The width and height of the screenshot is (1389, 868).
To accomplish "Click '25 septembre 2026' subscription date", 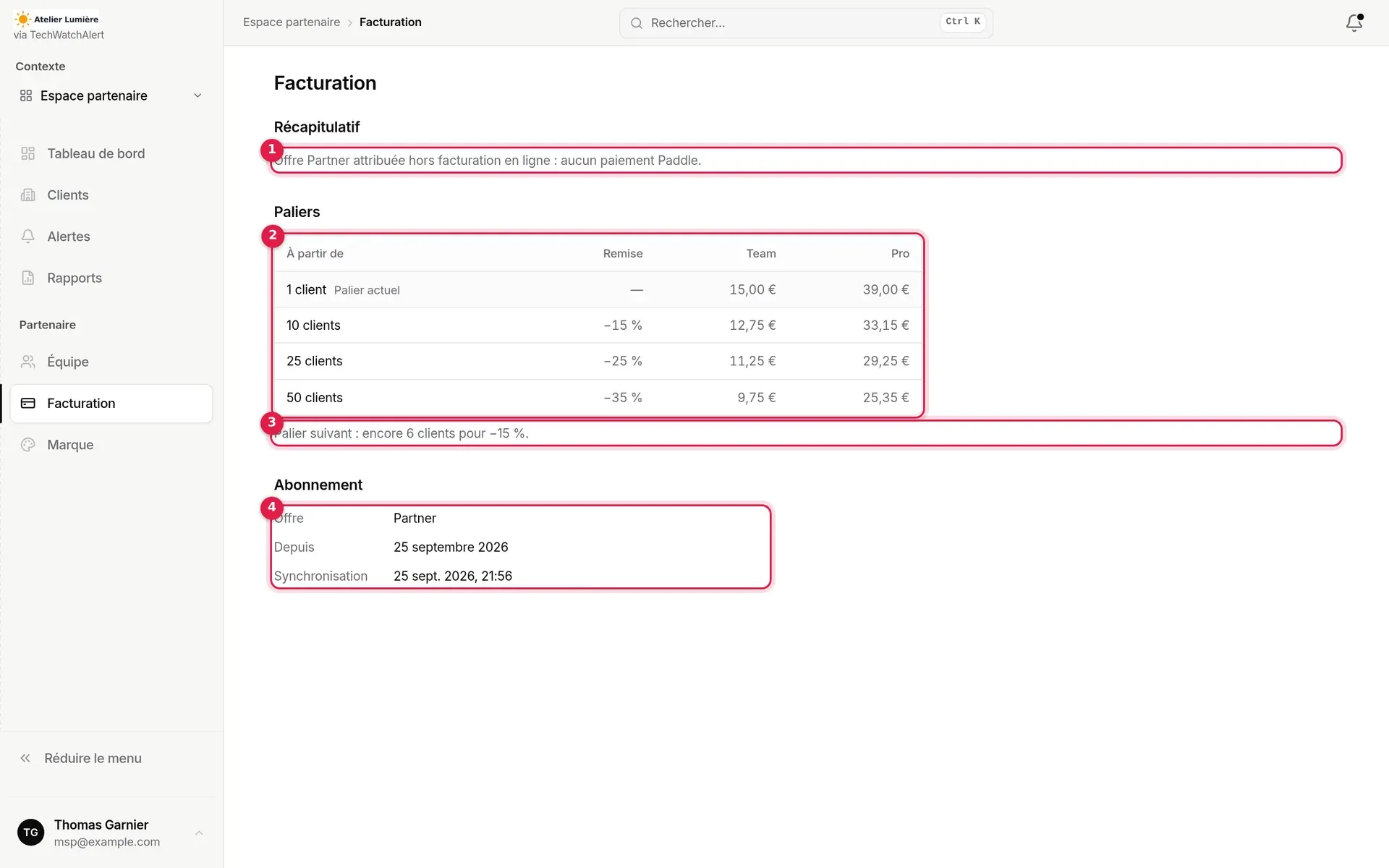I will point(451,548).
